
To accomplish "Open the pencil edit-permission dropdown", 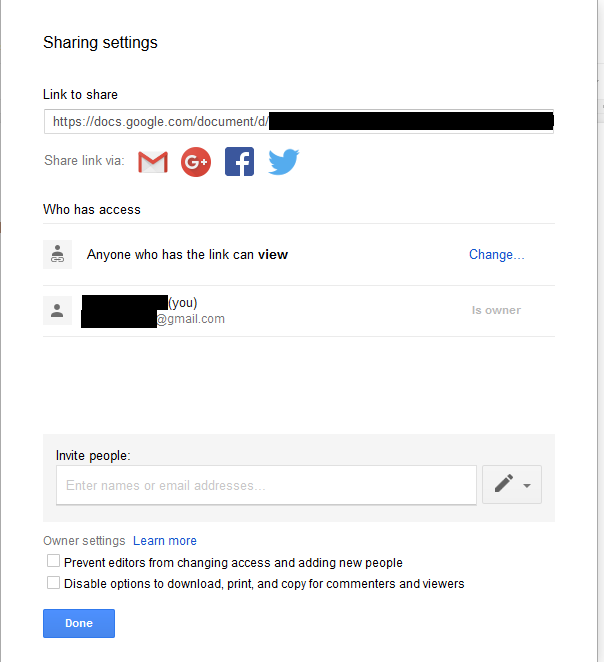I will coord(512,484).
